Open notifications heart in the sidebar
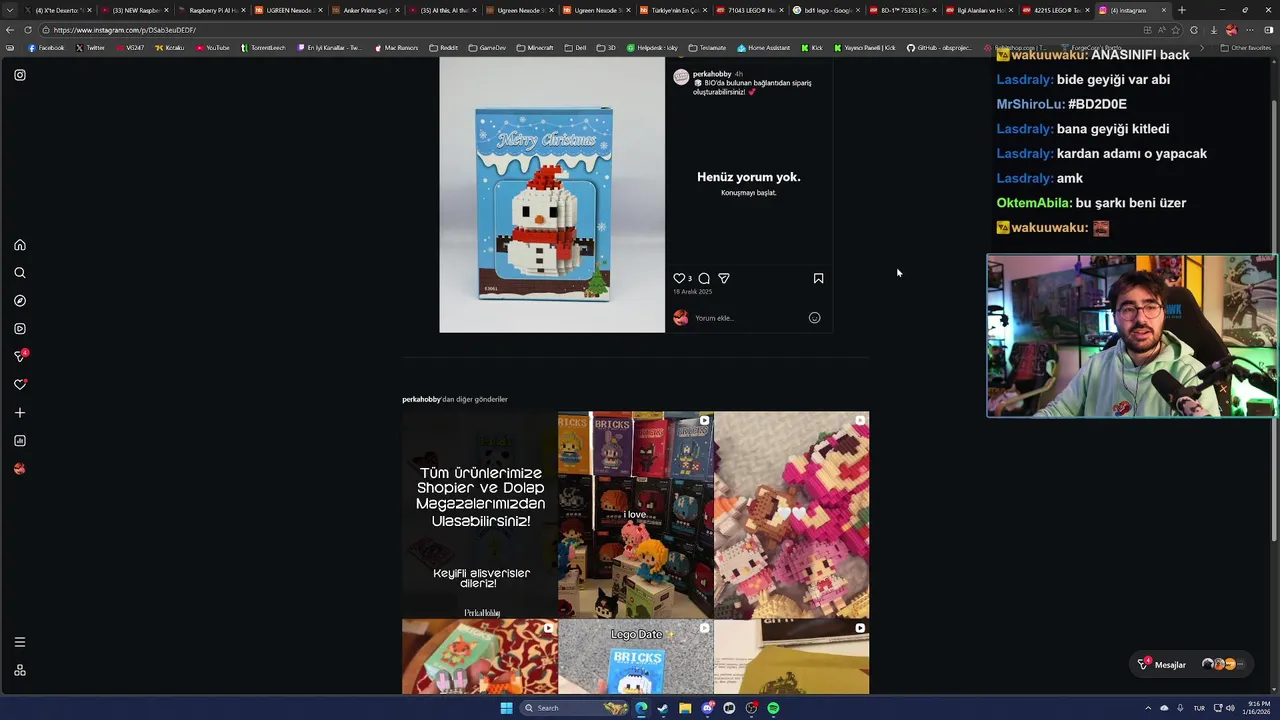The image size is (1280, 720). click(19, 384)
